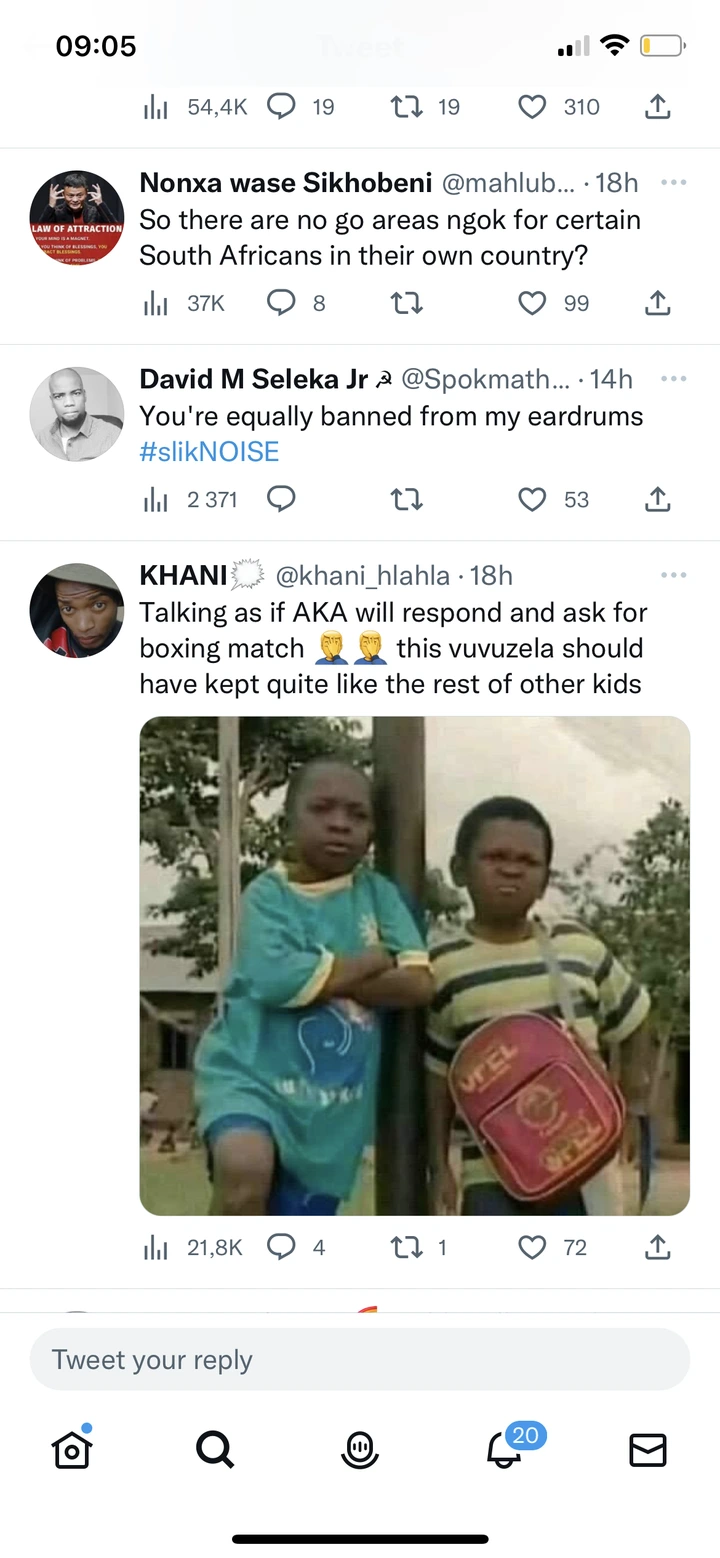720x1558 pixels.
Task: Open the two kids meme image
Action: tap(414, 965)
